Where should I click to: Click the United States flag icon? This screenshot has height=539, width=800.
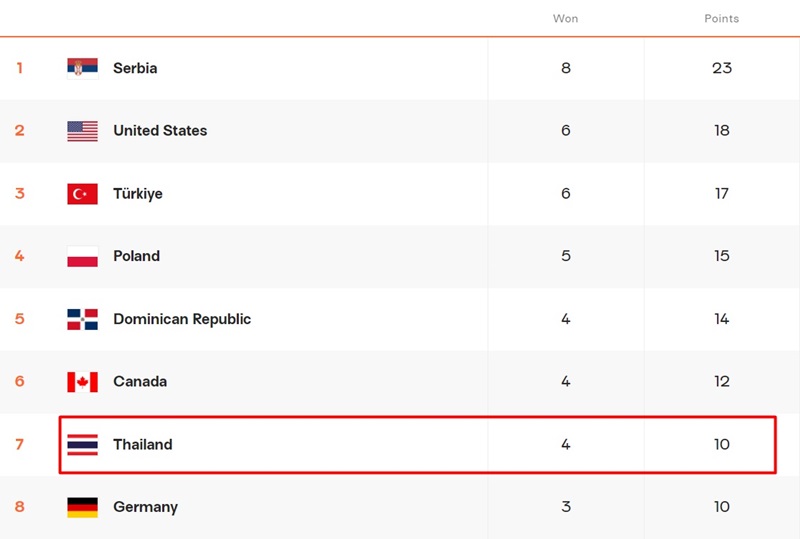pos(82,131)
